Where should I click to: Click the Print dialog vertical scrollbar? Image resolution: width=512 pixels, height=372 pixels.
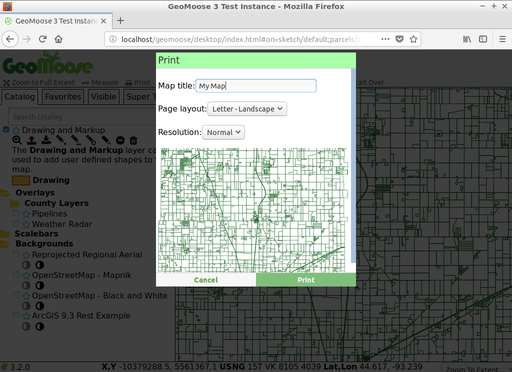click(x=353, y=166)
